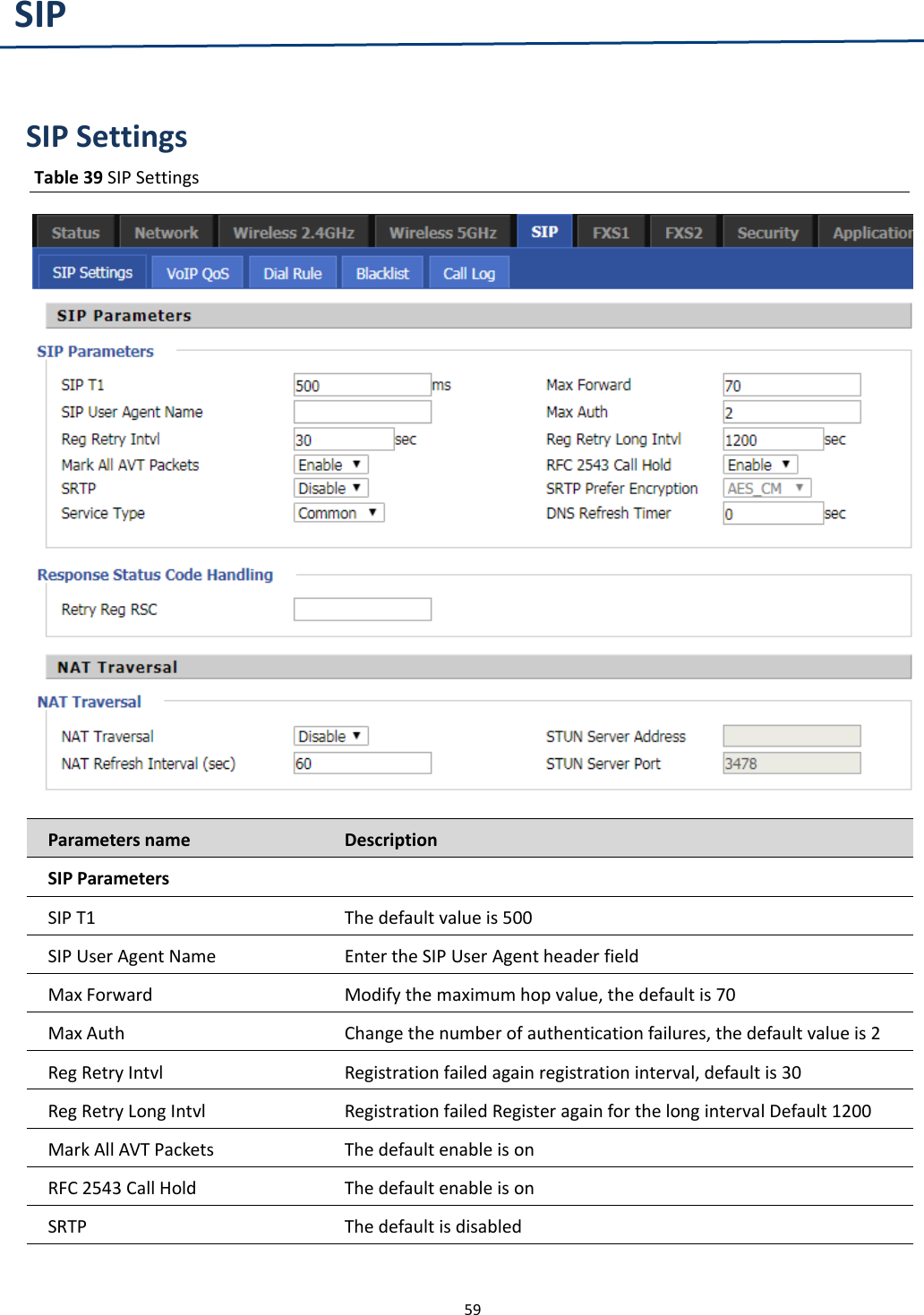Go to the Security tab

click(767, 231)
